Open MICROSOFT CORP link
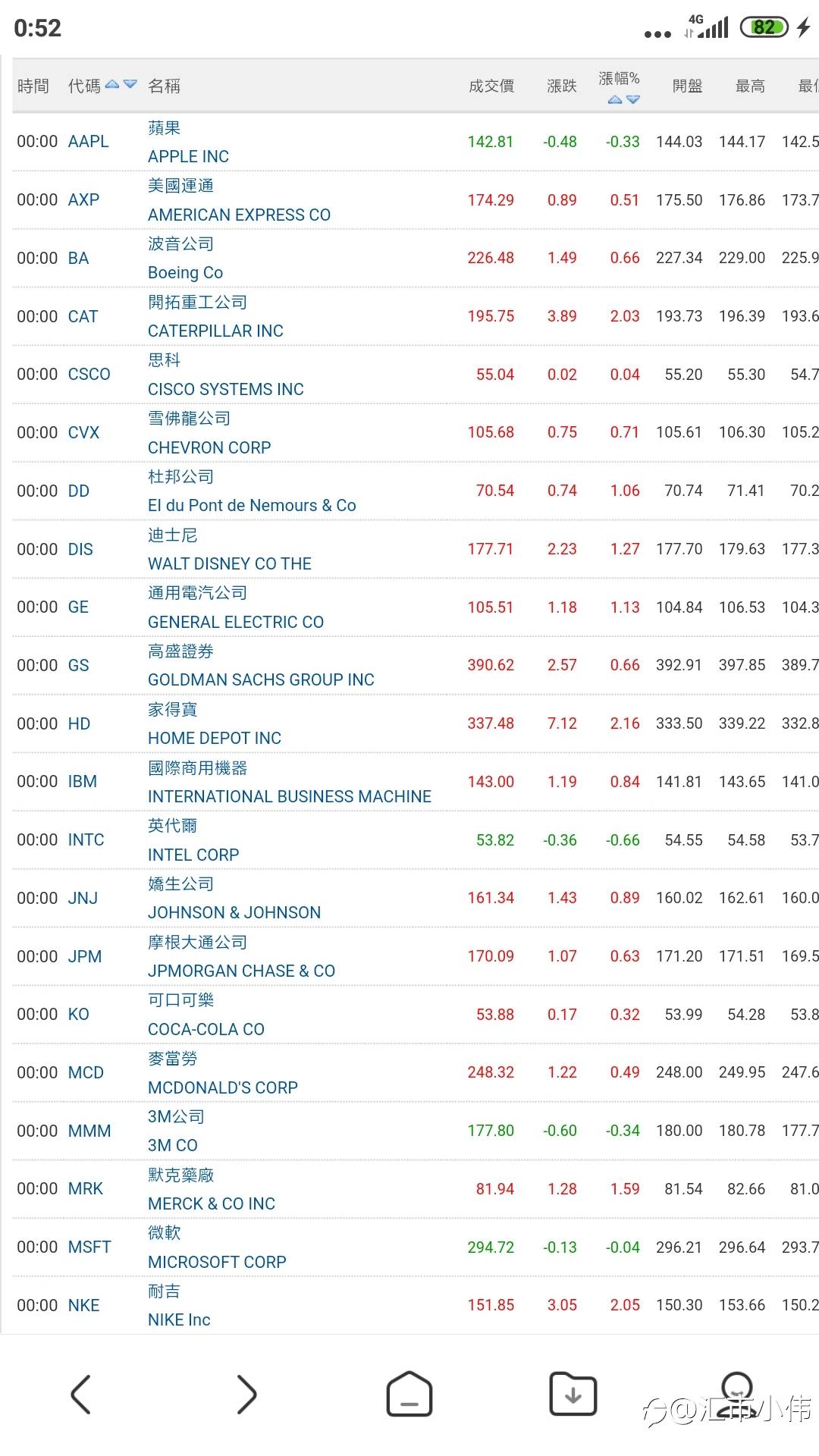 217,1263
